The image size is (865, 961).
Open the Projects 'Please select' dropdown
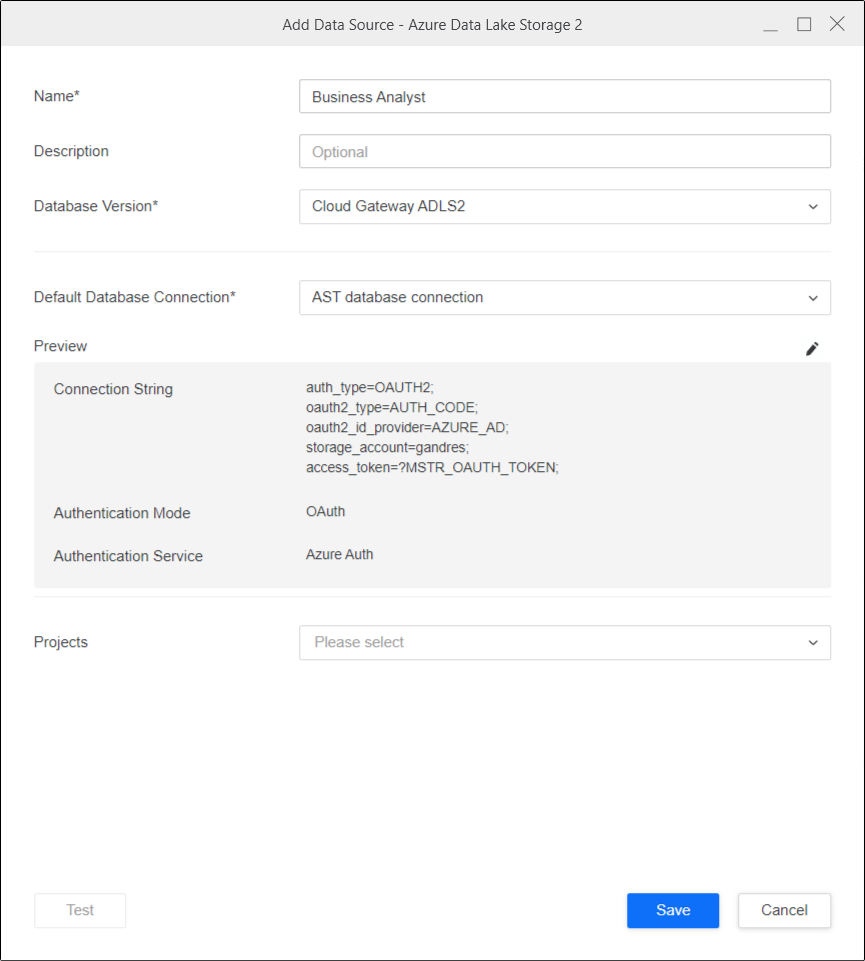tap(564, 643)
